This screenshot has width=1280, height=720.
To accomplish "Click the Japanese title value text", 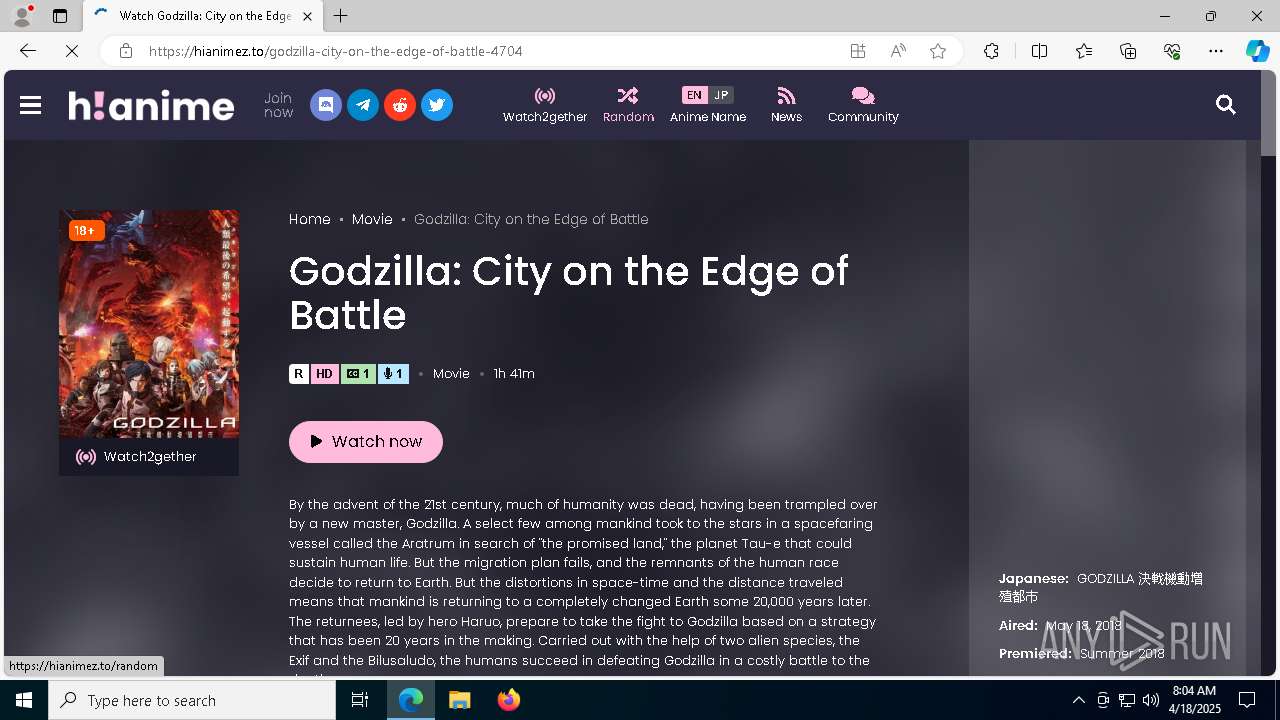I will pos(1100,587).
